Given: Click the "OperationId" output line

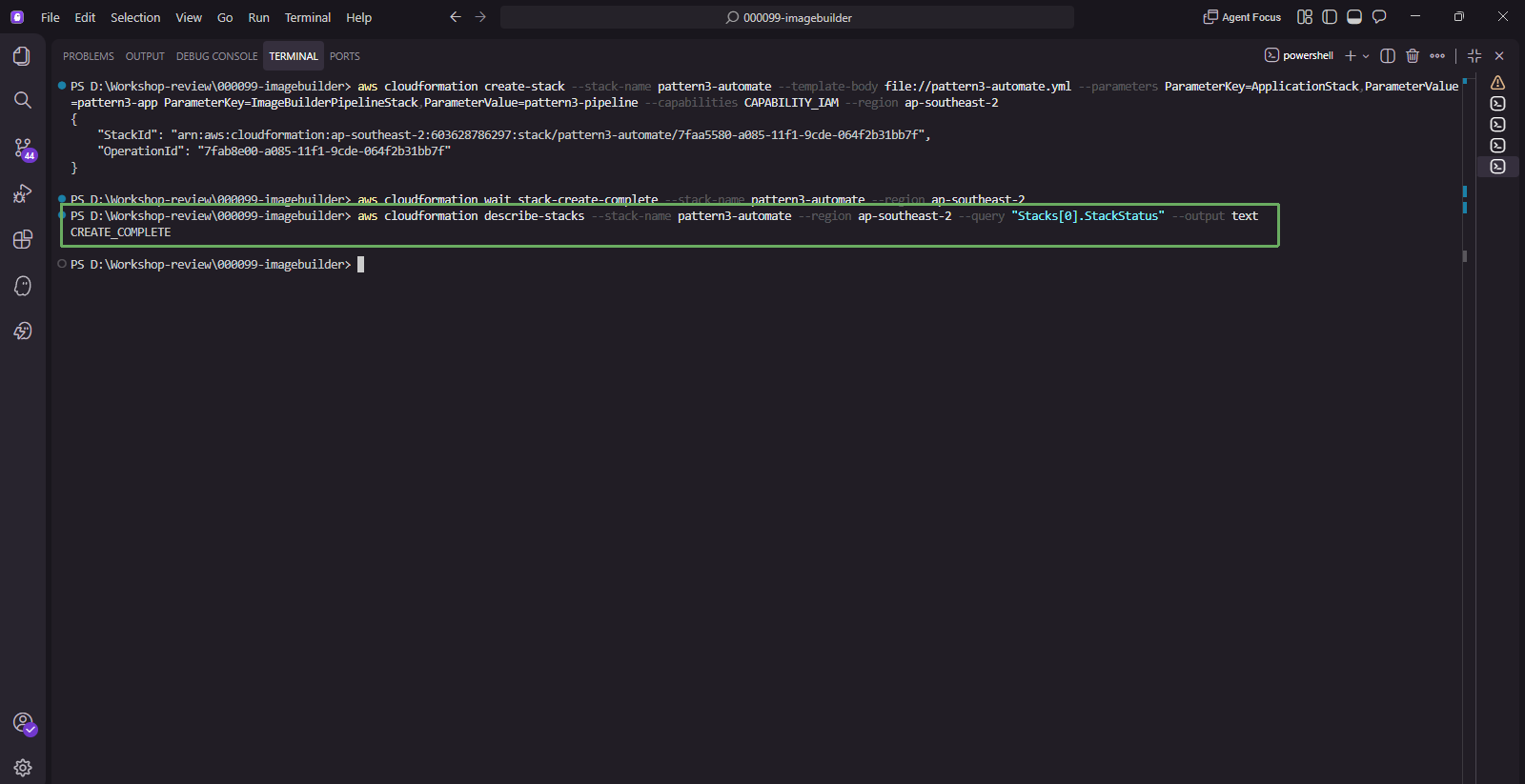Looking at the screenshot, I should (x=274, y=151).
